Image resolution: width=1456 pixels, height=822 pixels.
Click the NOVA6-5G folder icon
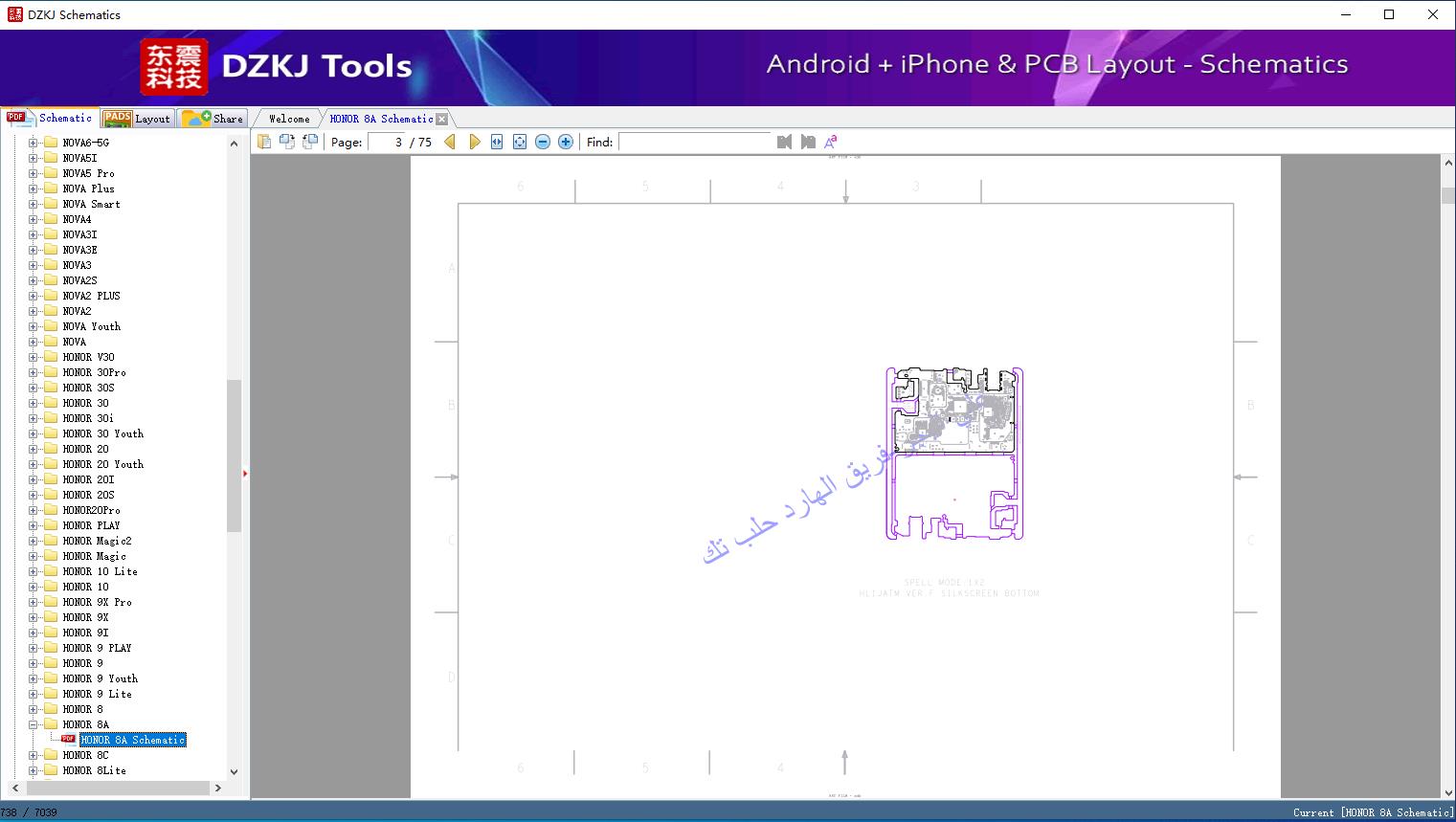coord(51,143)
